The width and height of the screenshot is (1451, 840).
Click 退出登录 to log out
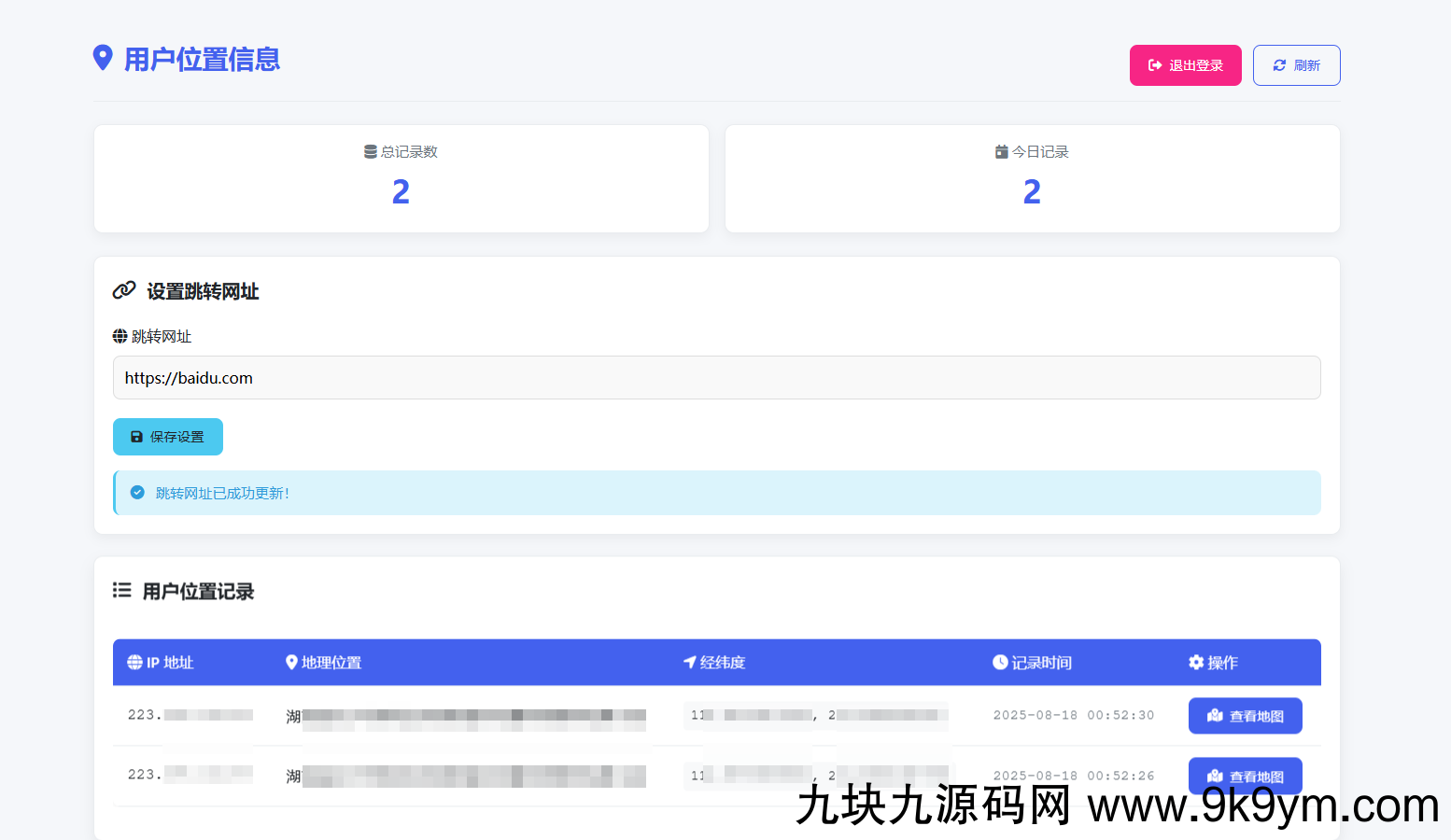point(1186,64)
